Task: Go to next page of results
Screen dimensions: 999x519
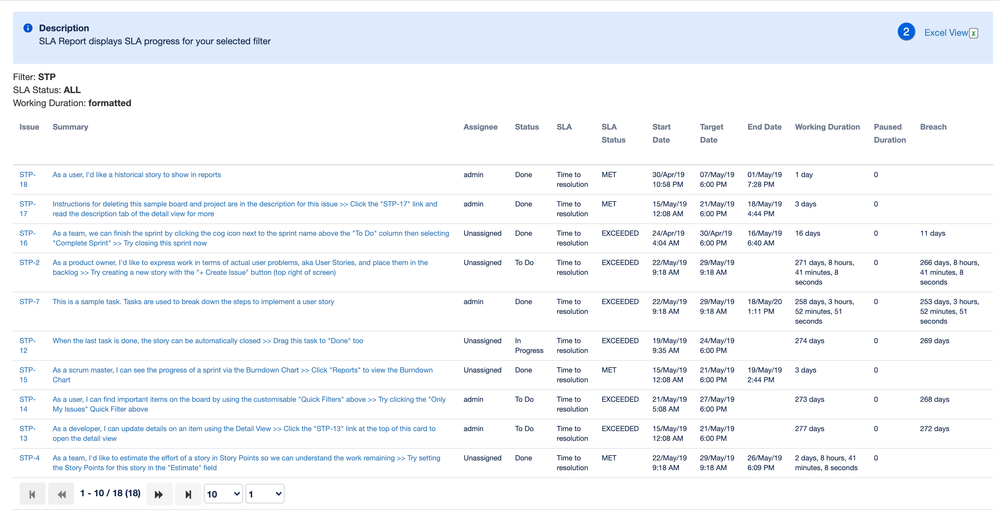Action: [159, 494]
